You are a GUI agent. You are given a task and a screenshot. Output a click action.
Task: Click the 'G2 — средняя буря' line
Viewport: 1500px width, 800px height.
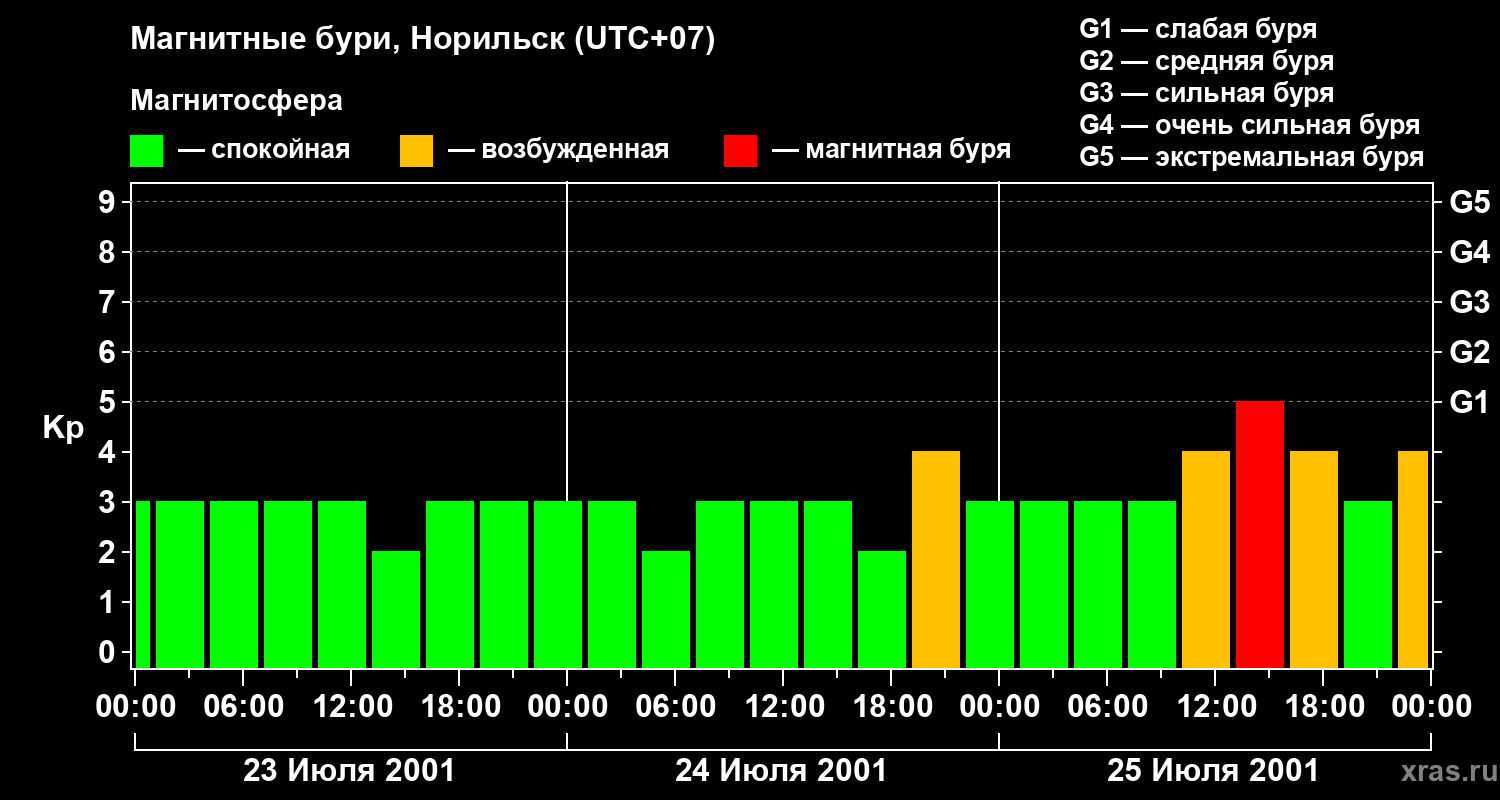pos(1206,61)
